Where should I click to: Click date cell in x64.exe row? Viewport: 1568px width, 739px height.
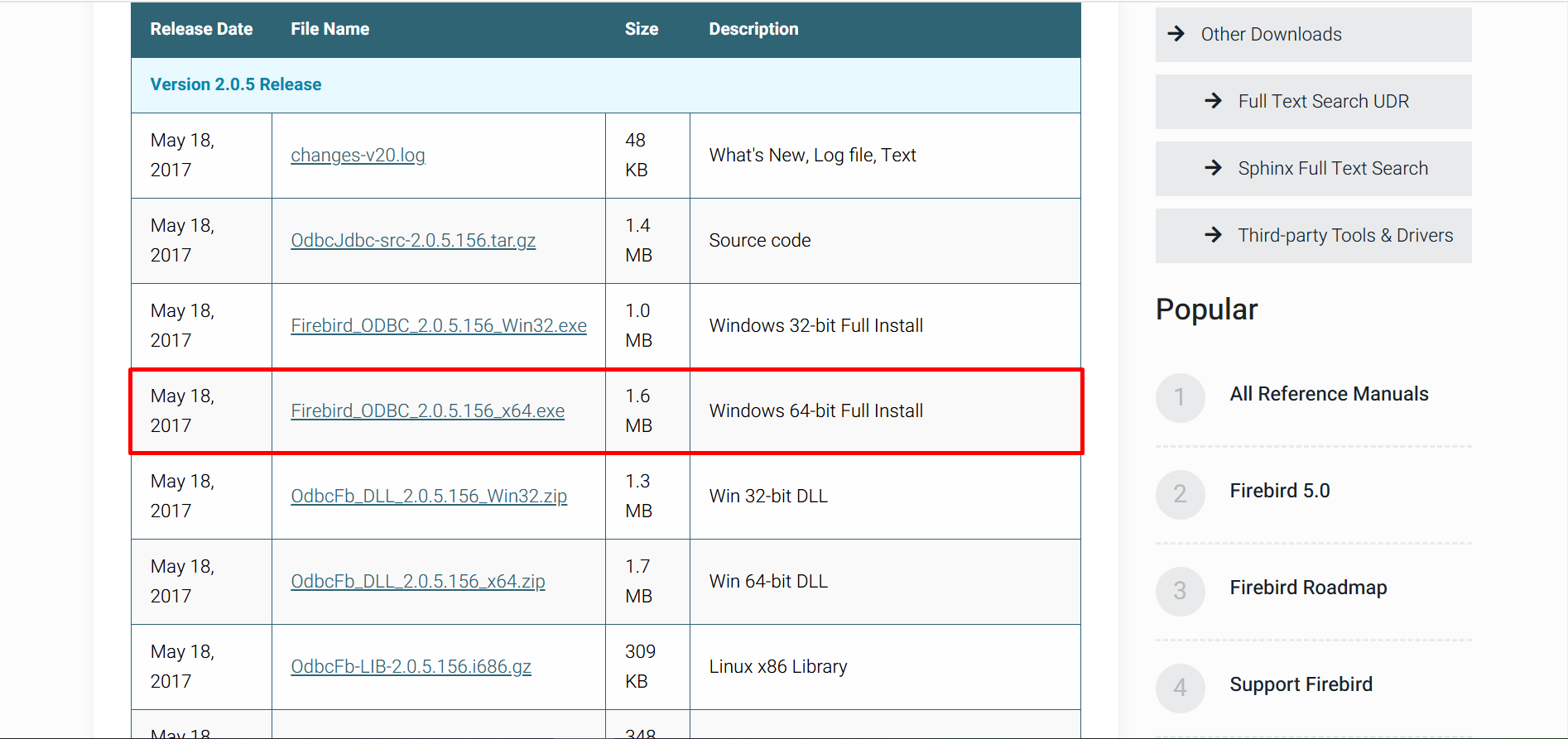(x=201, y=411)
